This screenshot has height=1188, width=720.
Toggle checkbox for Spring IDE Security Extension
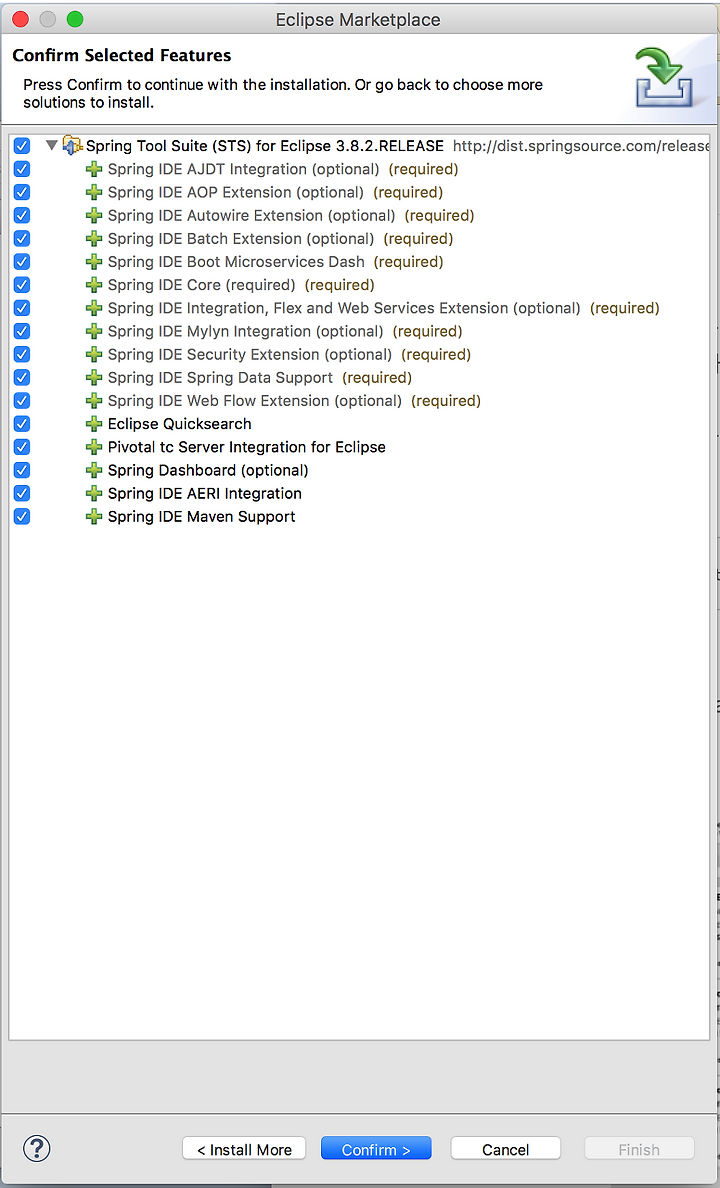pyautogui.click(x=22, y=354)
